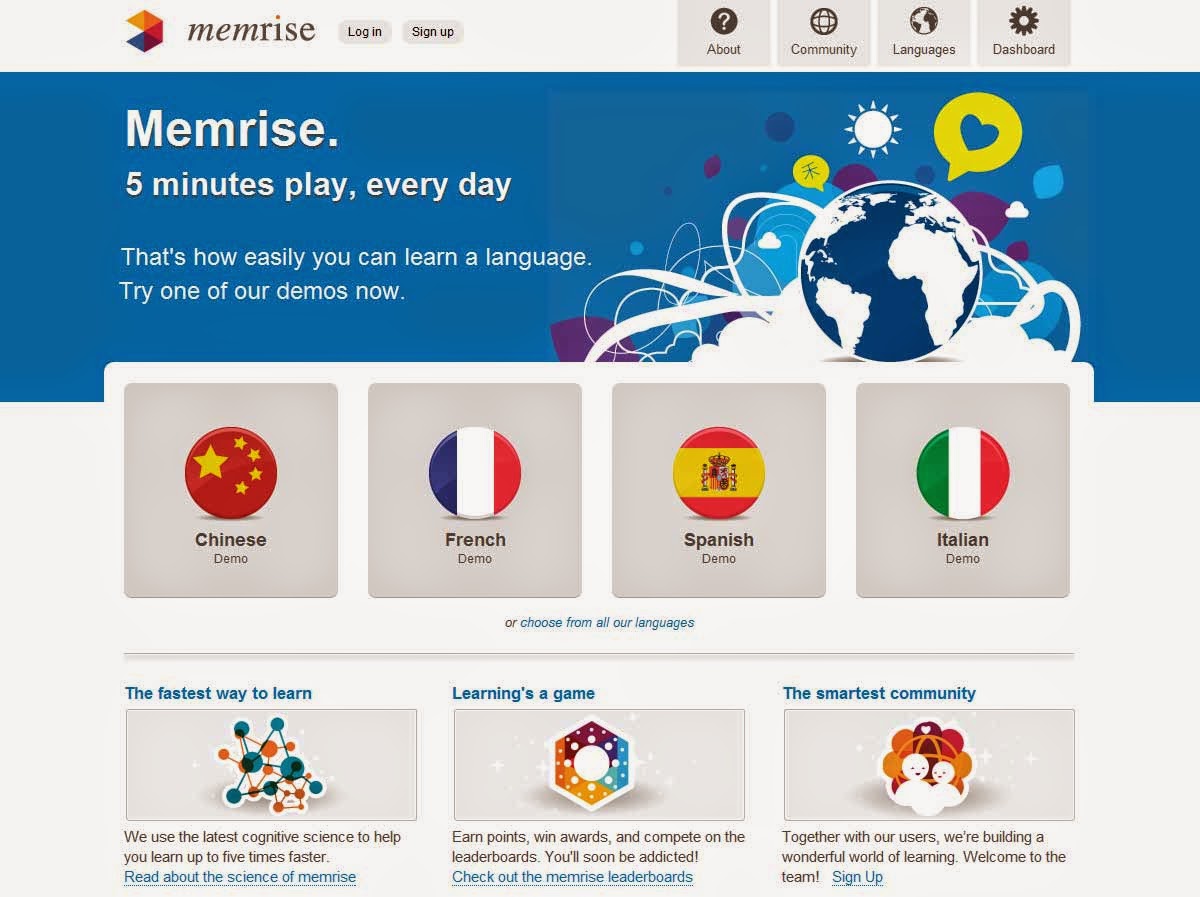Click the Chinese flag icon
The height and width of the screenshot is (897, 1200).
pos(231,473)
